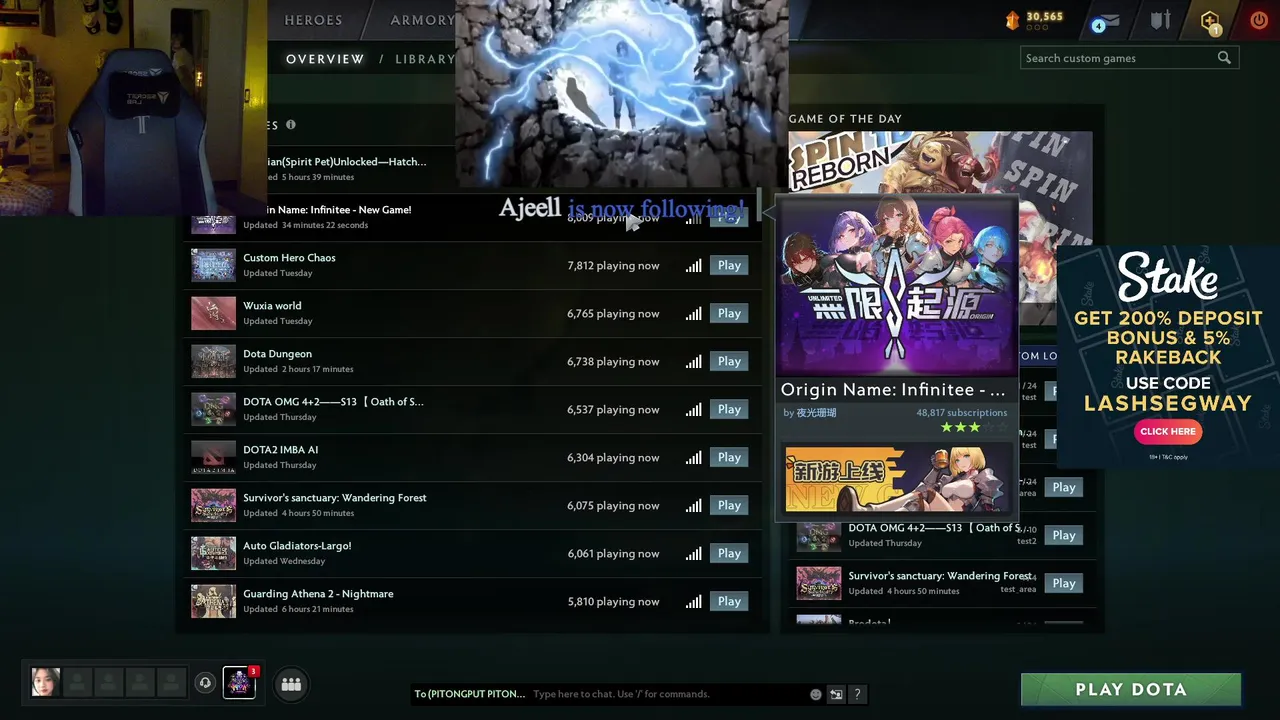Screen dimensions: 1280x720
Task: Select Guarding Athena 2 - Nightmare title
Action: [x=318, y=594]
